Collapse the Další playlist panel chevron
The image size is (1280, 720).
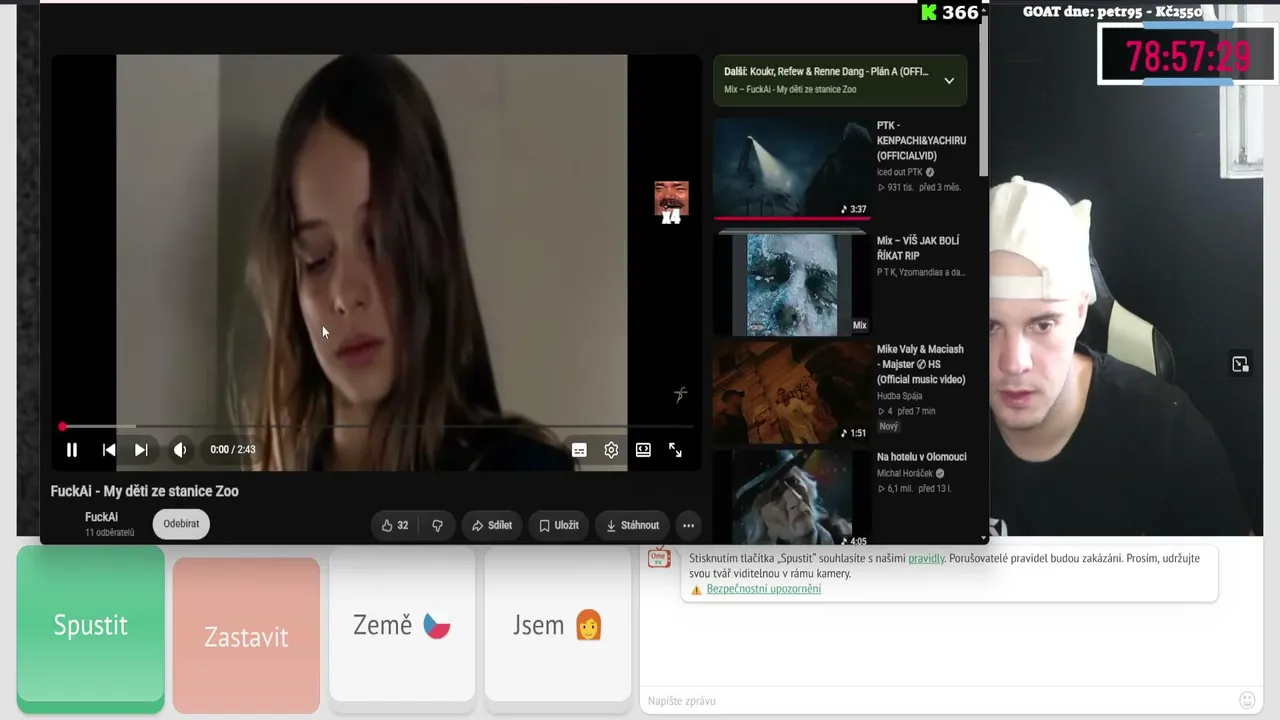[949, 80]
